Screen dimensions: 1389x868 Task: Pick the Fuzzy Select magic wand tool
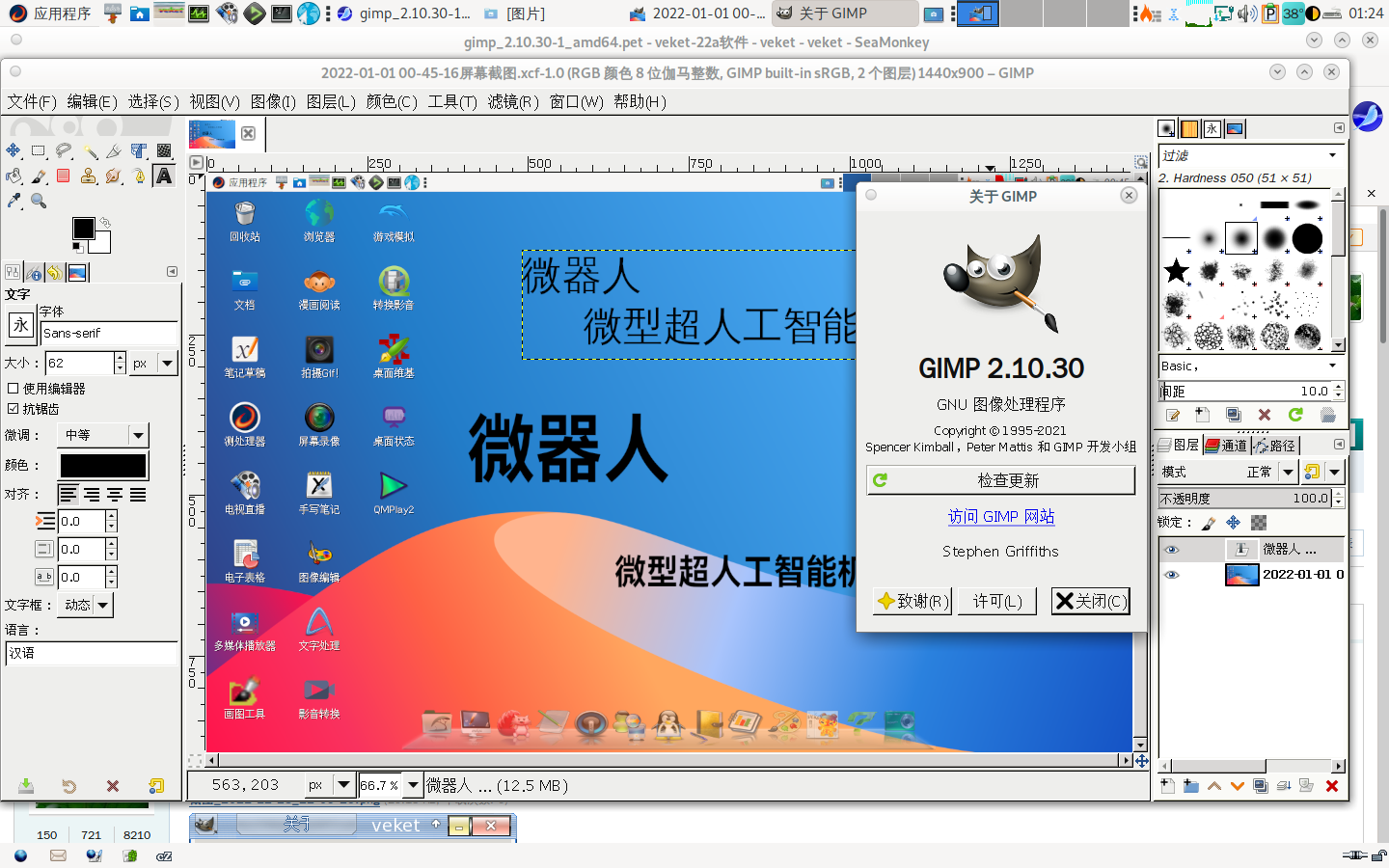(90, 150)
